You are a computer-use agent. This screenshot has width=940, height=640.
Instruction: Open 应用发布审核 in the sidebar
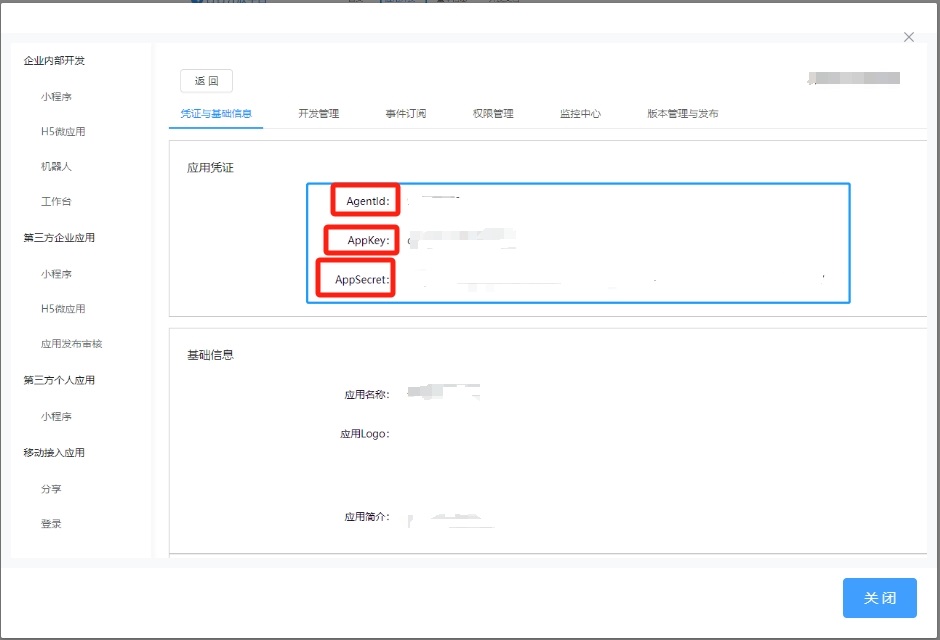(71, 344)
